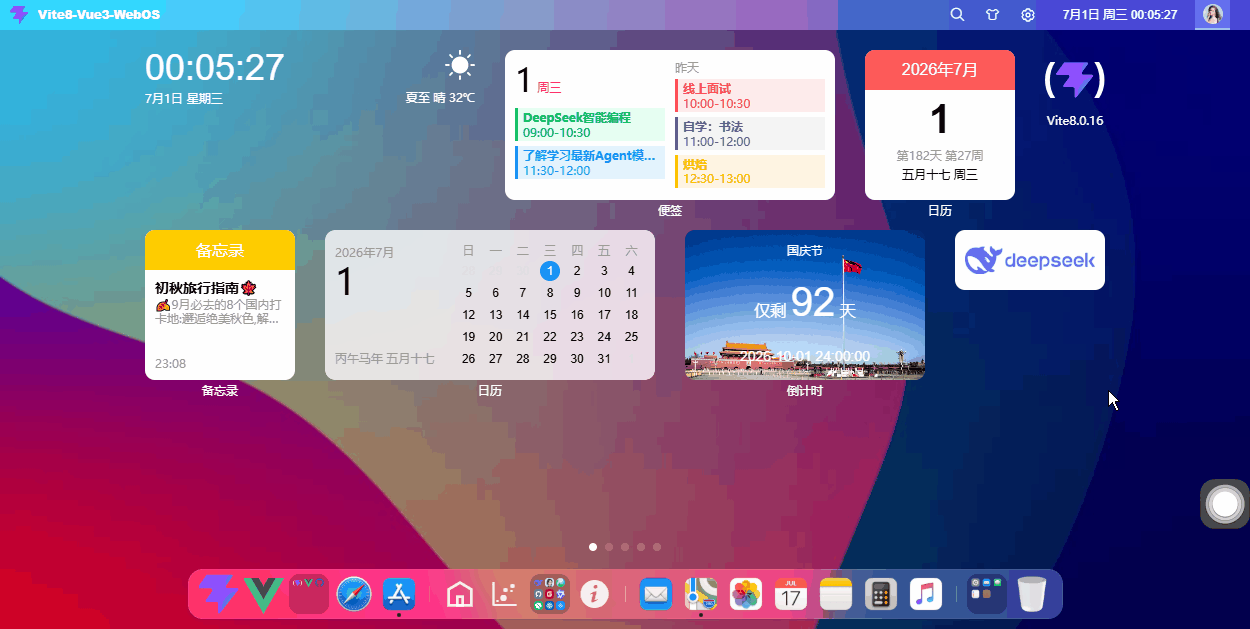Open the deepseek desktop shortcut card
This screenshot has height=629, width=1250.
pyautogui.click(x=1030, y=260)
